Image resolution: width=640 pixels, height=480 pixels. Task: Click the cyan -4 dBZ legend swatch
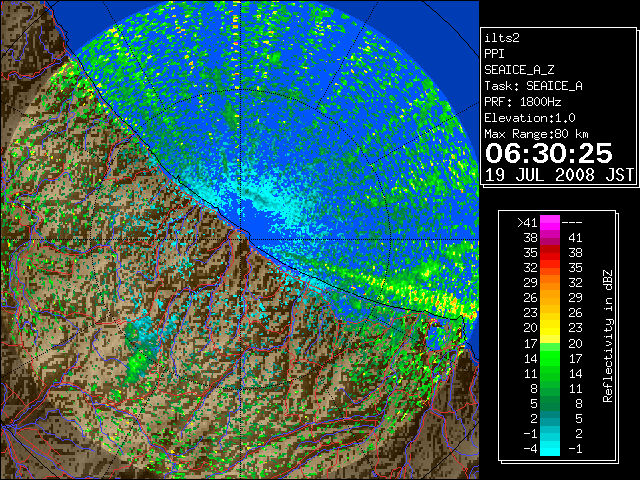pyautogui.click(x=550, y=448)
